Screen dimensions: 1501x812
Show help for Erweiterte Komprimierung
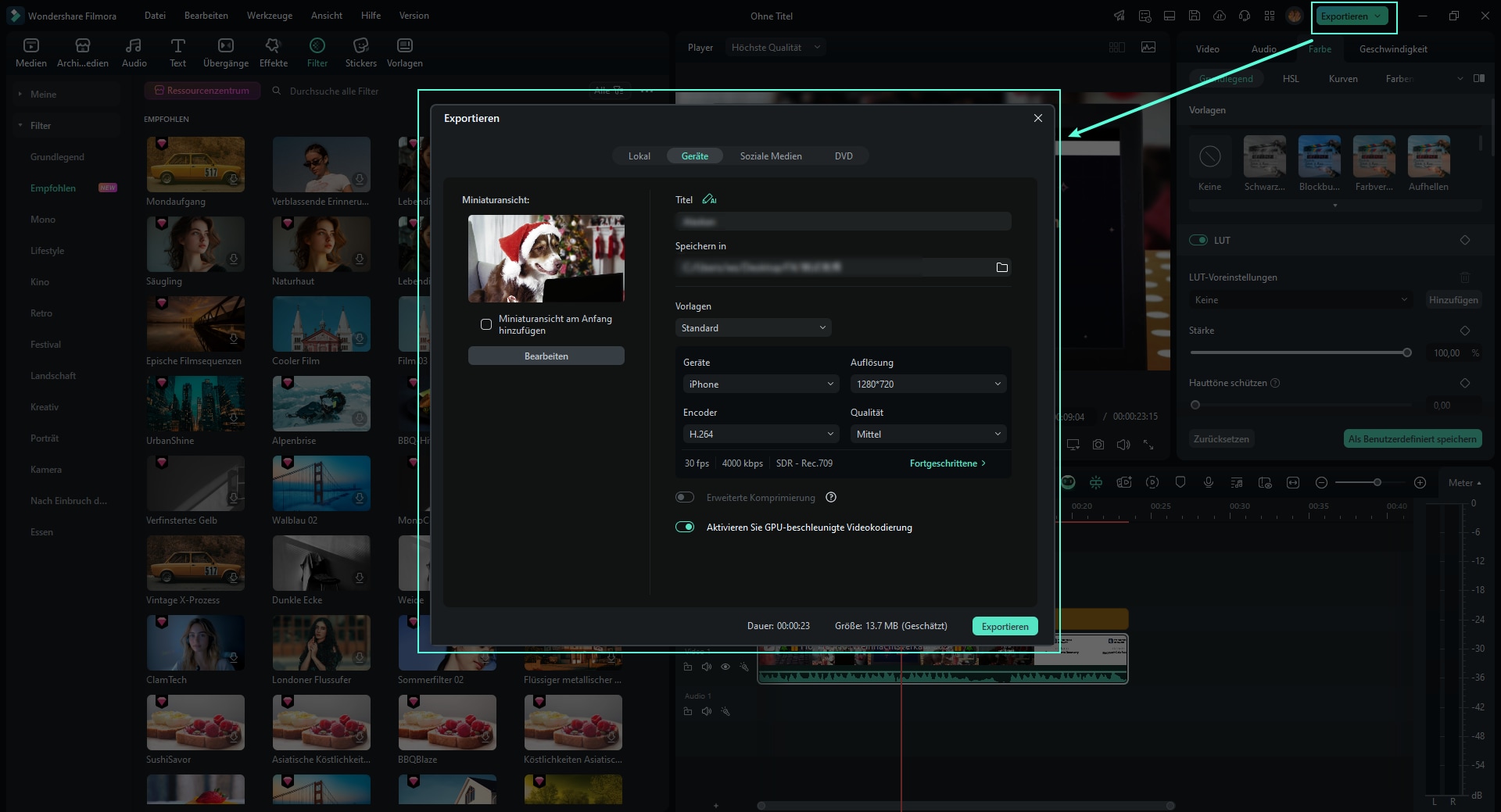pos(831,498)
